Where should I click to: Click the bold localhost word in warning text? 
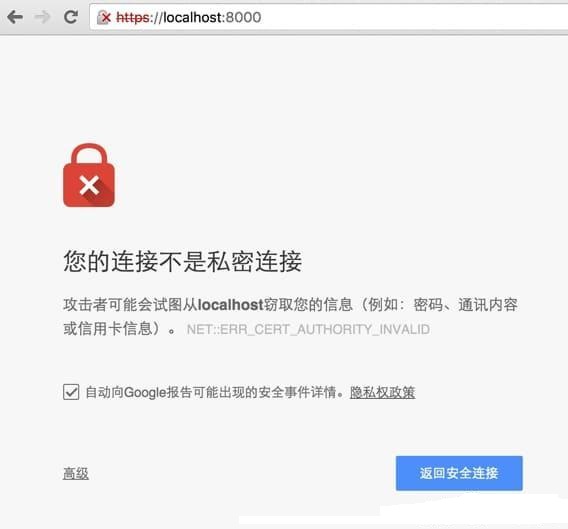230,304
